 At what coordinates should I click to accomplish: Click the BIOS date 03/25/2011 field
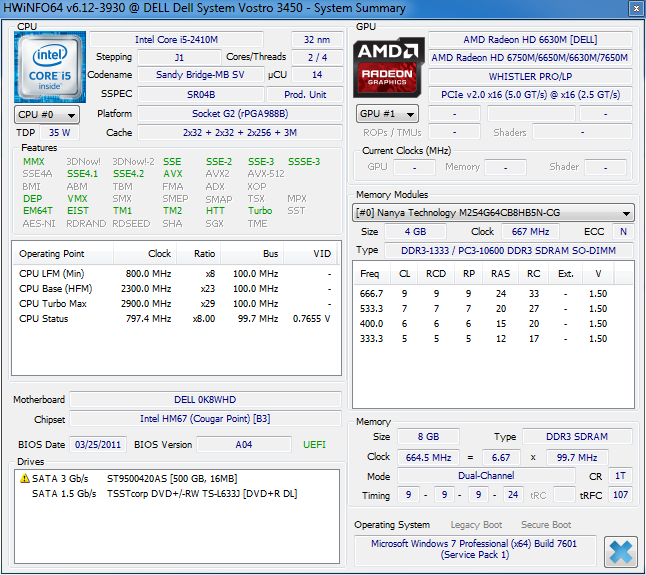(x=98, y=444)
